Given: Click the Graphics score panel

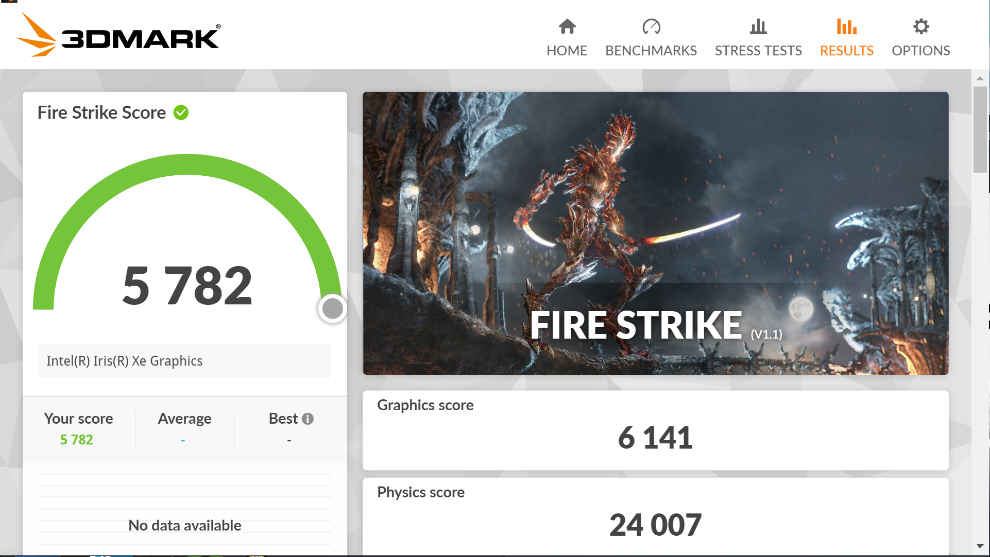Looking at the screenshot, I should [655, 430].
